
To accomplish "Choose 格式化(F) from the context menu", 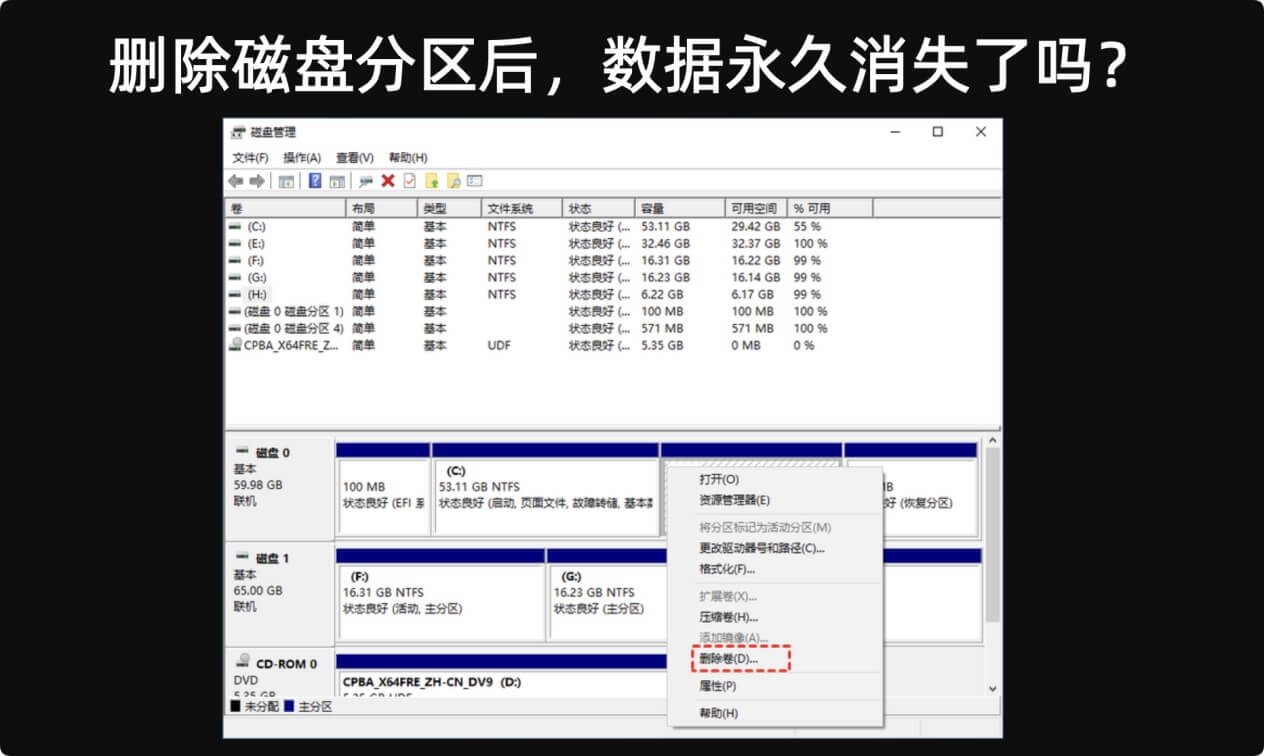I will 726,568.
